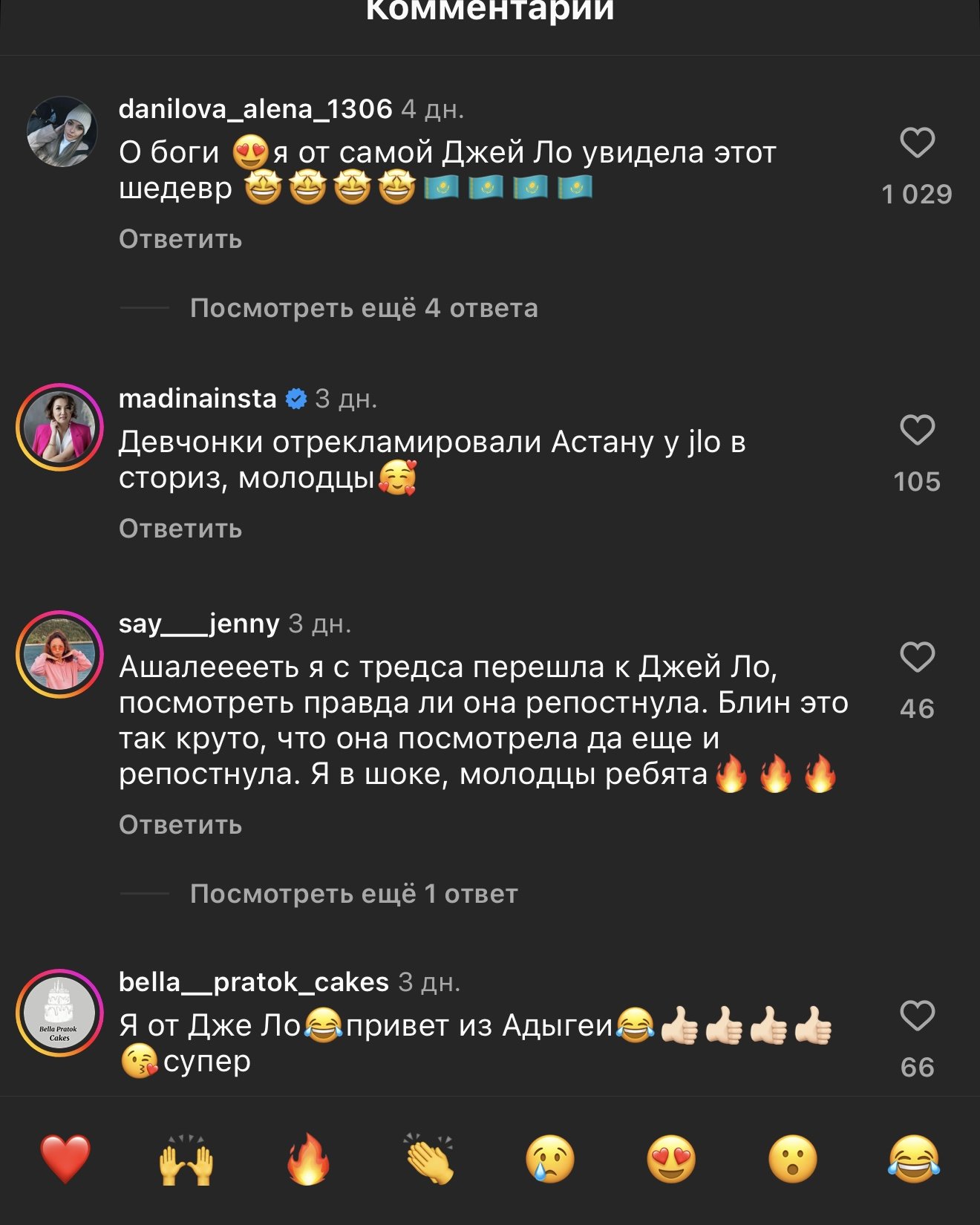
Task: Expand the 1 more reply link
Action: coord(354,894)
